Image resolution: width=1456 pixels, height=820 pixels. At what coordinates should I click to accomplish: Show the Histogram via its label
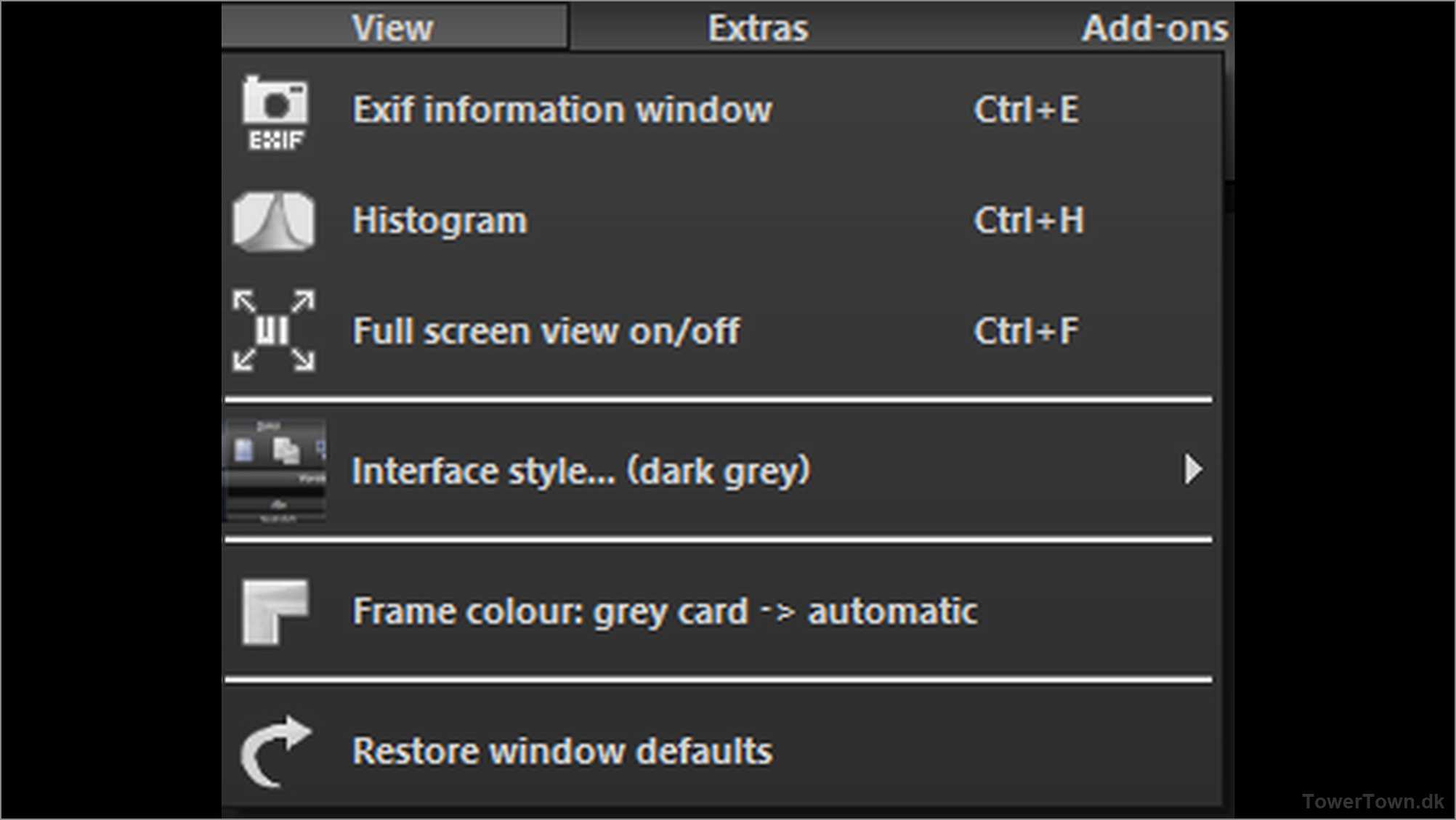440,221
